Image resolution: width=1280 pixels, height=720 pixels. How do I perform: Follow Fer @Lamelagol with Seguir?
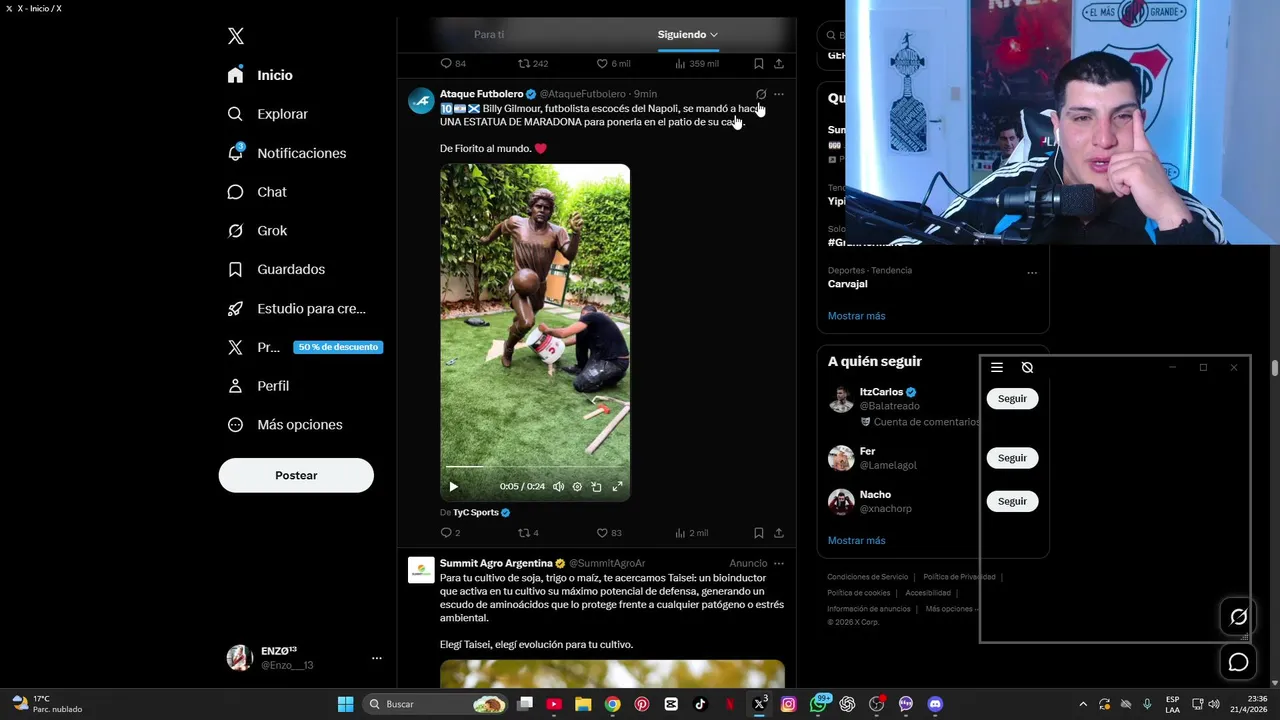tap(1012, 458)
